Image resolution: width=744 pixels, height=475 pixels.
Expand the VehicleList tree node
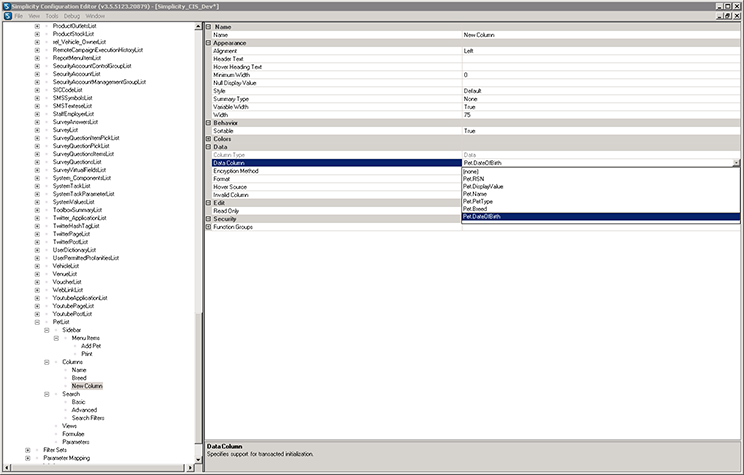(37, 266)
